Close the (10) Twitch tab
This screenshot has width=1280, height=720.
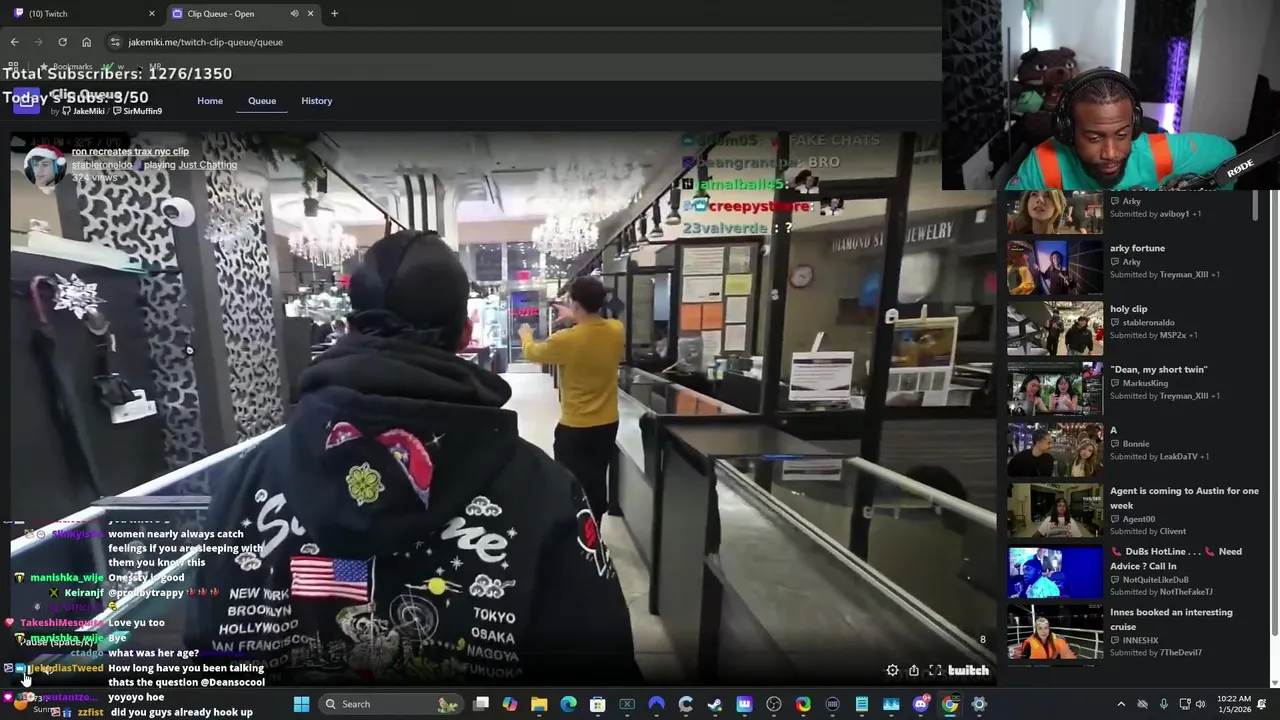point(152,14)
